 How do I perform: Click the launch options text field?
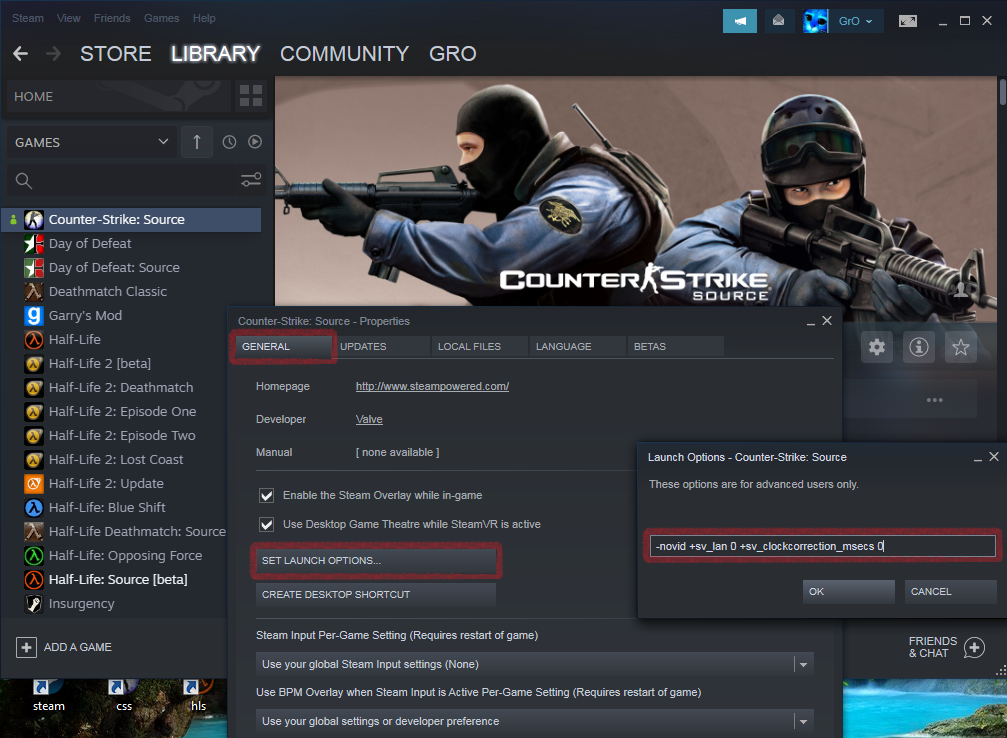pyautogui.click(x=822, y=546)
